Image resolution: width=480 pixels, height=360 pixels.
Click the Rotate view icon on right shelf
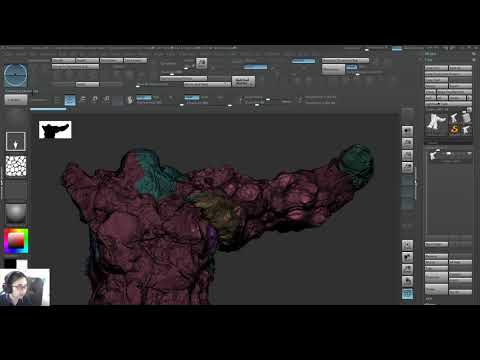pyautogui.click(x=407, y=282)
